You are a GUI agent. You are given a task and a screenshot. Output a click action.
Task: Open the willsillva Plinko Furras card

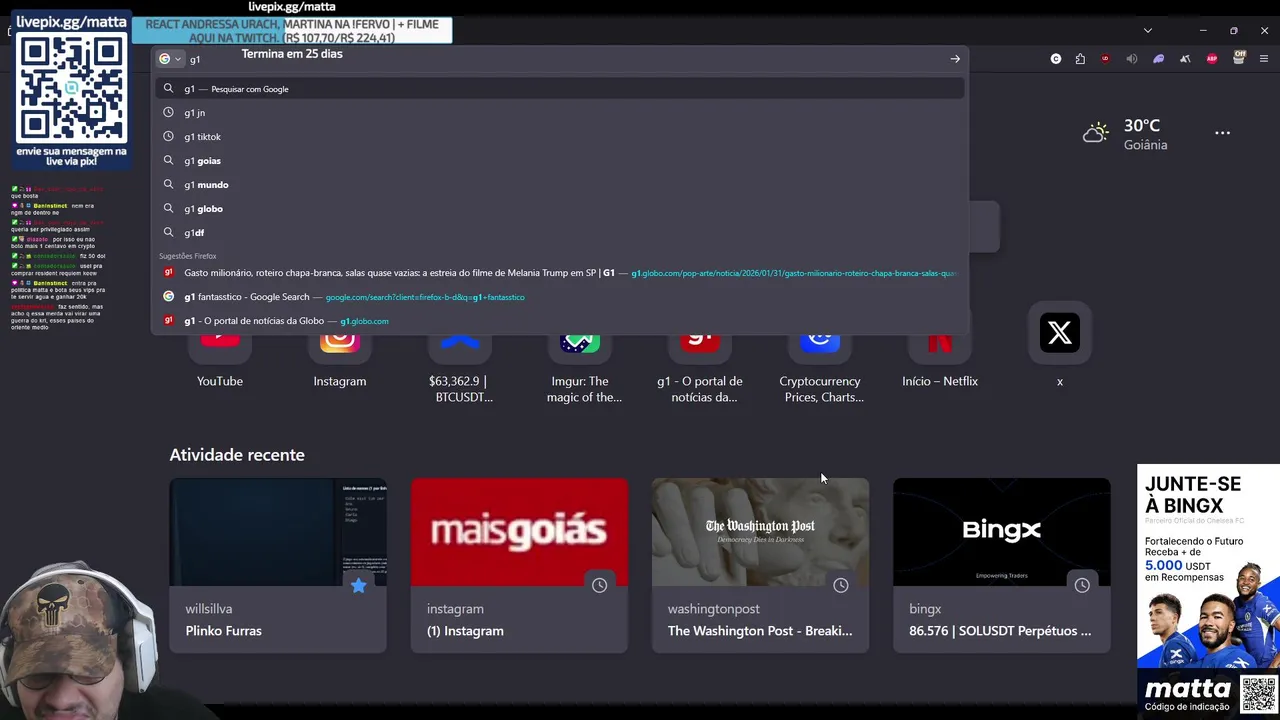(278, 566)
